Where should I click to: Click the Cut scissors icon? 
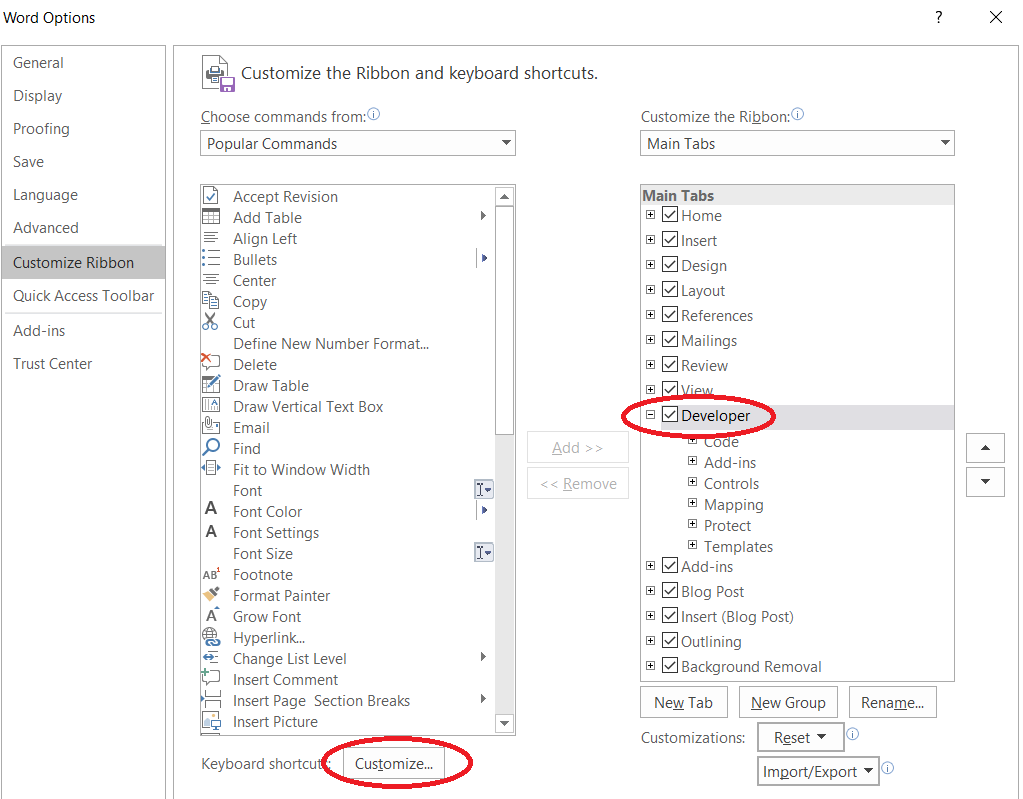tap(210, 321)
